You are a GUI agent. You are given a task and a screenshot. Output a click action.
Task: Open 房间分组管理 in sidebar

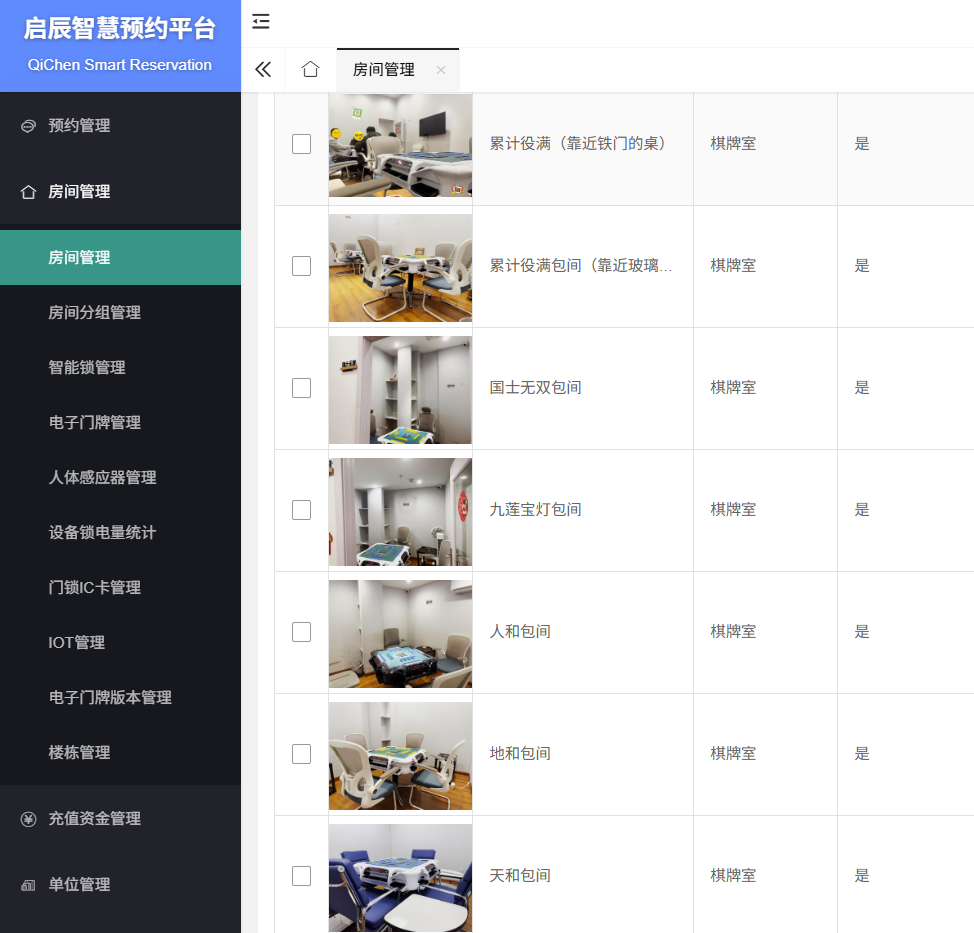click(121, 312)
